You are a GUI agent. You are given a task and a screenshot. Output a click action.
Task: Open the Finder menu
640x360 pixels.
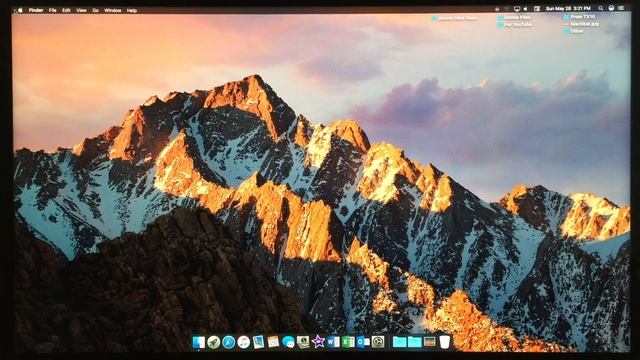point(36,10)
